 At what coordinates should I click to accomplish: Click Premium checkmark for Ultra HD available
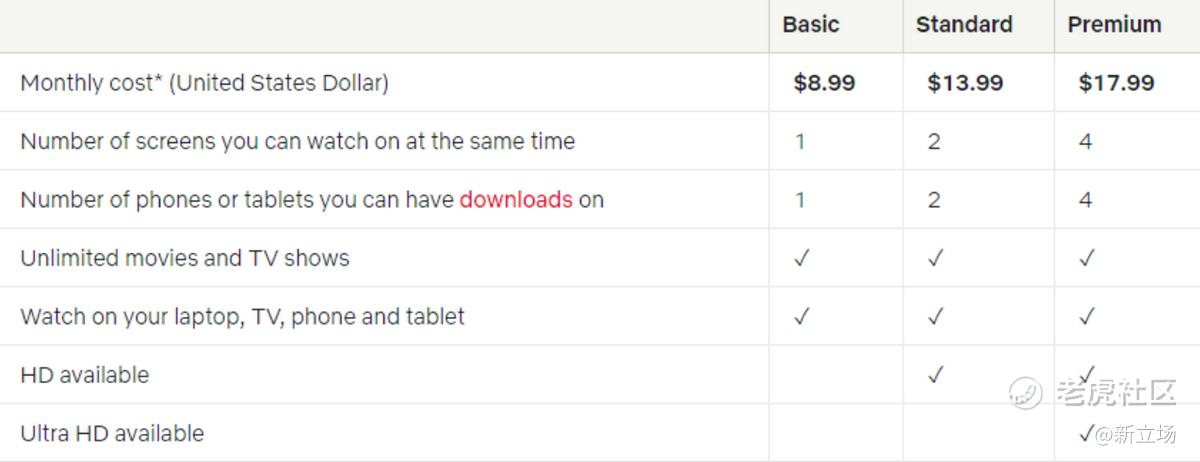pos(1087,433)
